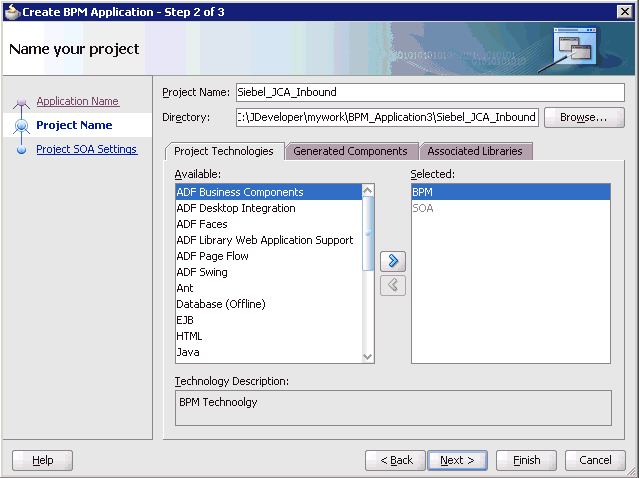Image resolution: width=639 pixels, height=478 pixels.
Task: Choose ADF Faces from Available list
Action: point(269,224)
